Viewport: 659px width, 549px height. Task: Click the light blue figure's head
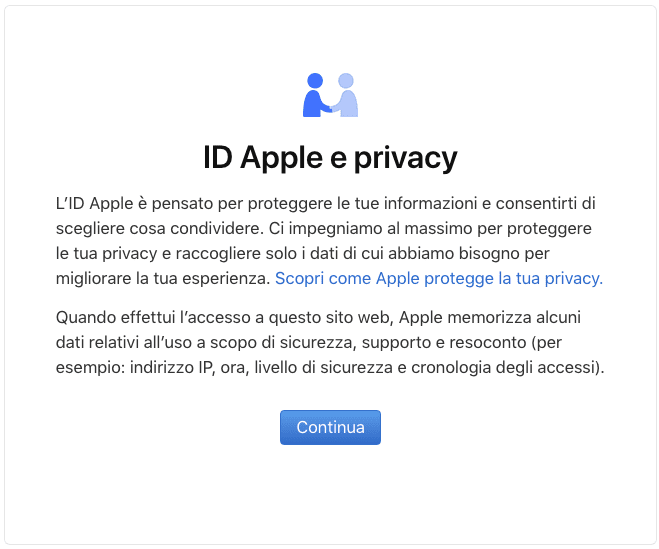coord(346,81)
